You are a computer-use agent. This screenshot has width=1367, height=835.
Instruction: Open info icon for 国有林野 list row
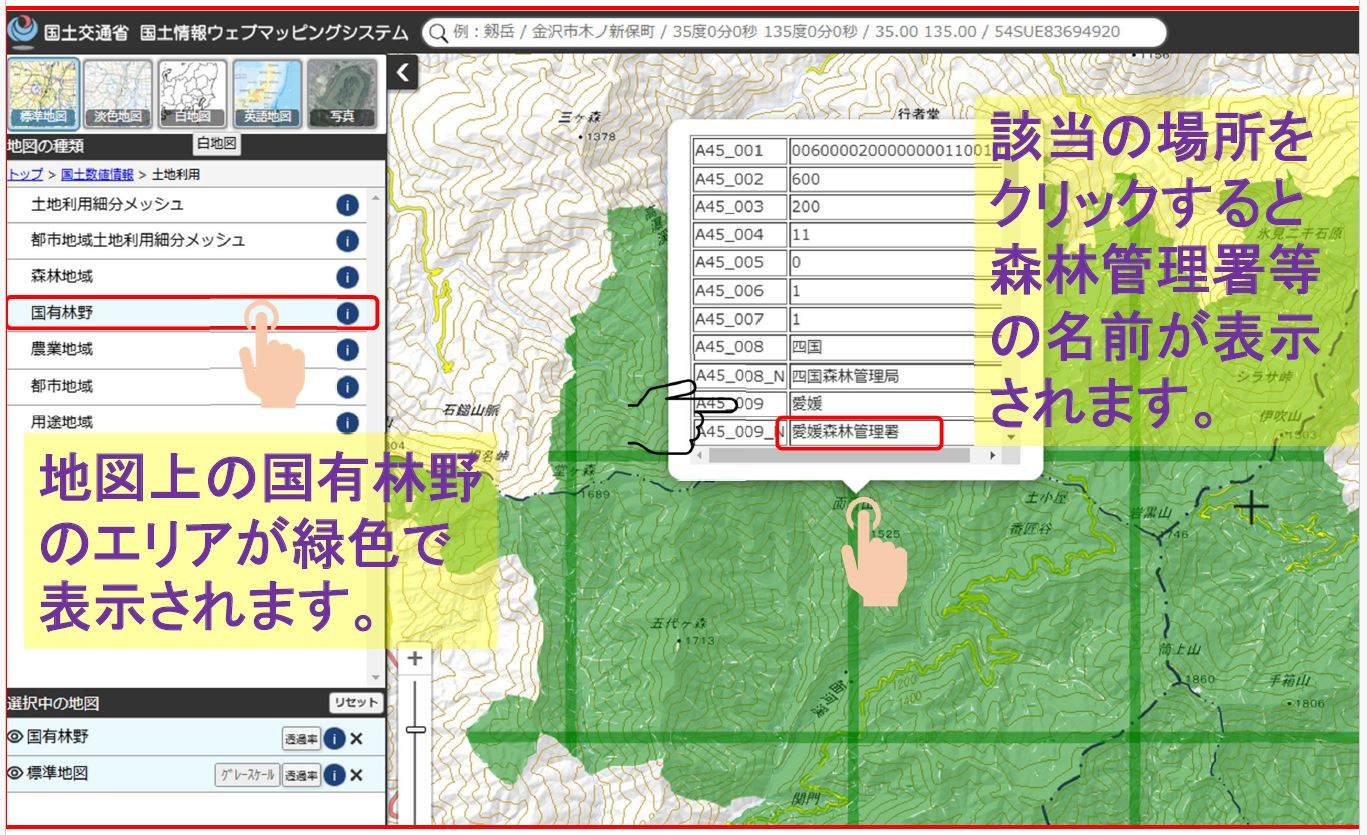(x=347, y=313)
